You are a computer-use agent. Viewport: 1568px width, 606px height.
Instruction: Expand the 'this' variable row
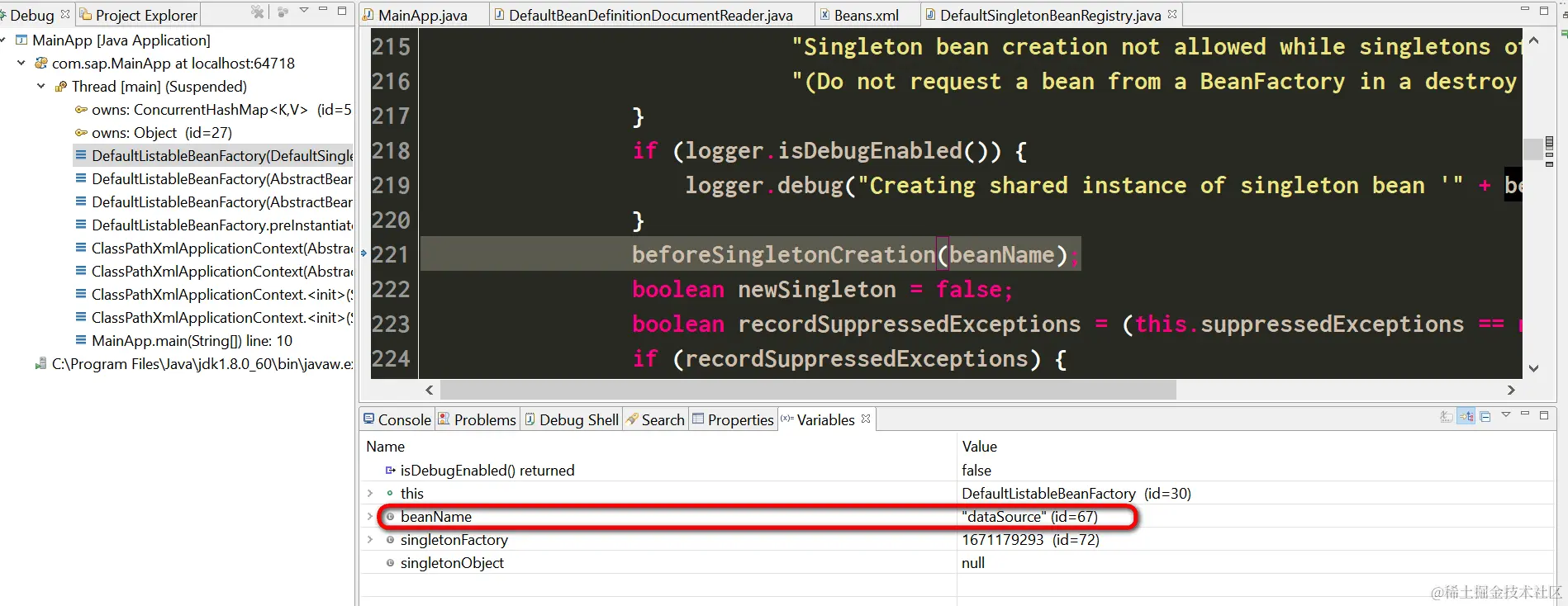click(370, 493)
